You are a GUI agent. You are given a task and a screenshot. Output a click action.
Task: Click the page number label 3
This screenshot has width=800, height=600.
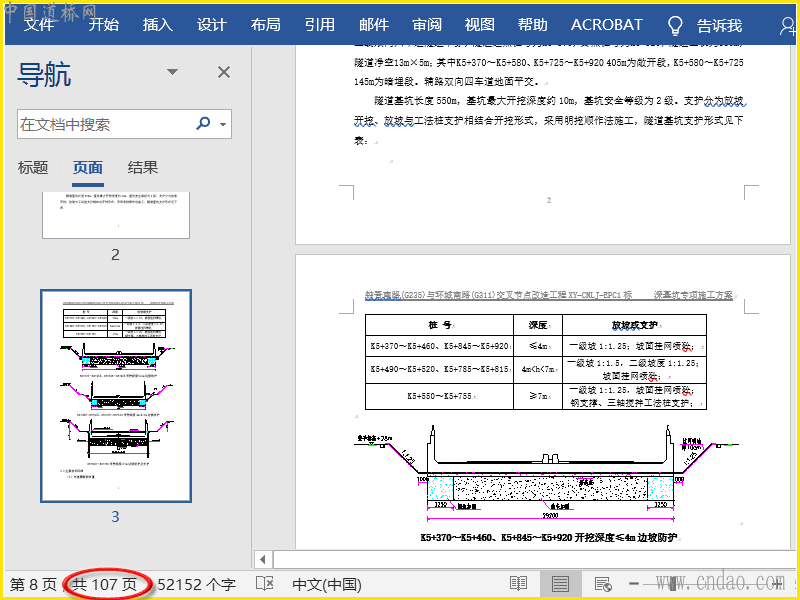[x=115, y=516]
